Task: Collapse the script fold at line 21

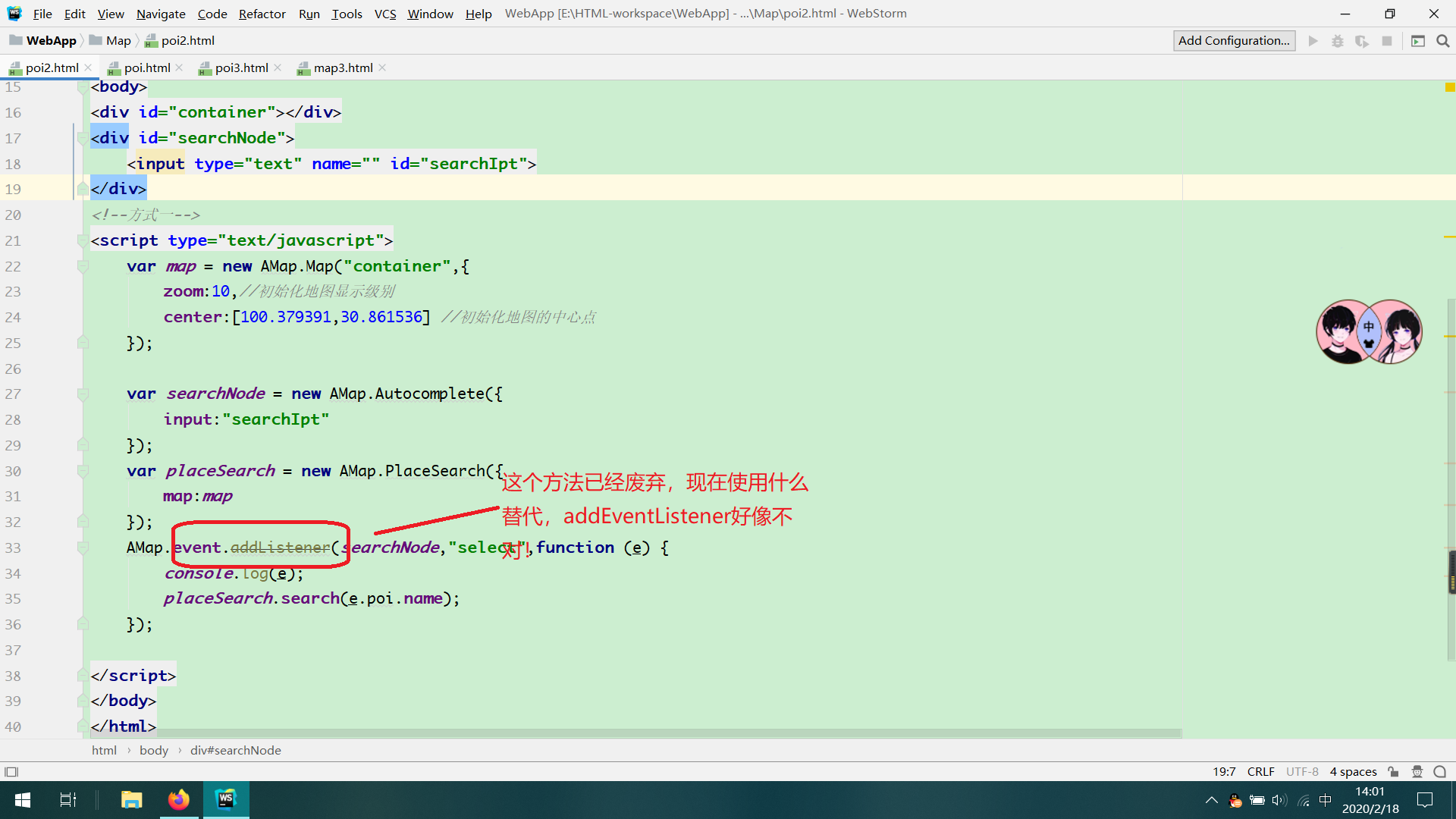Action: coord(83,240)
